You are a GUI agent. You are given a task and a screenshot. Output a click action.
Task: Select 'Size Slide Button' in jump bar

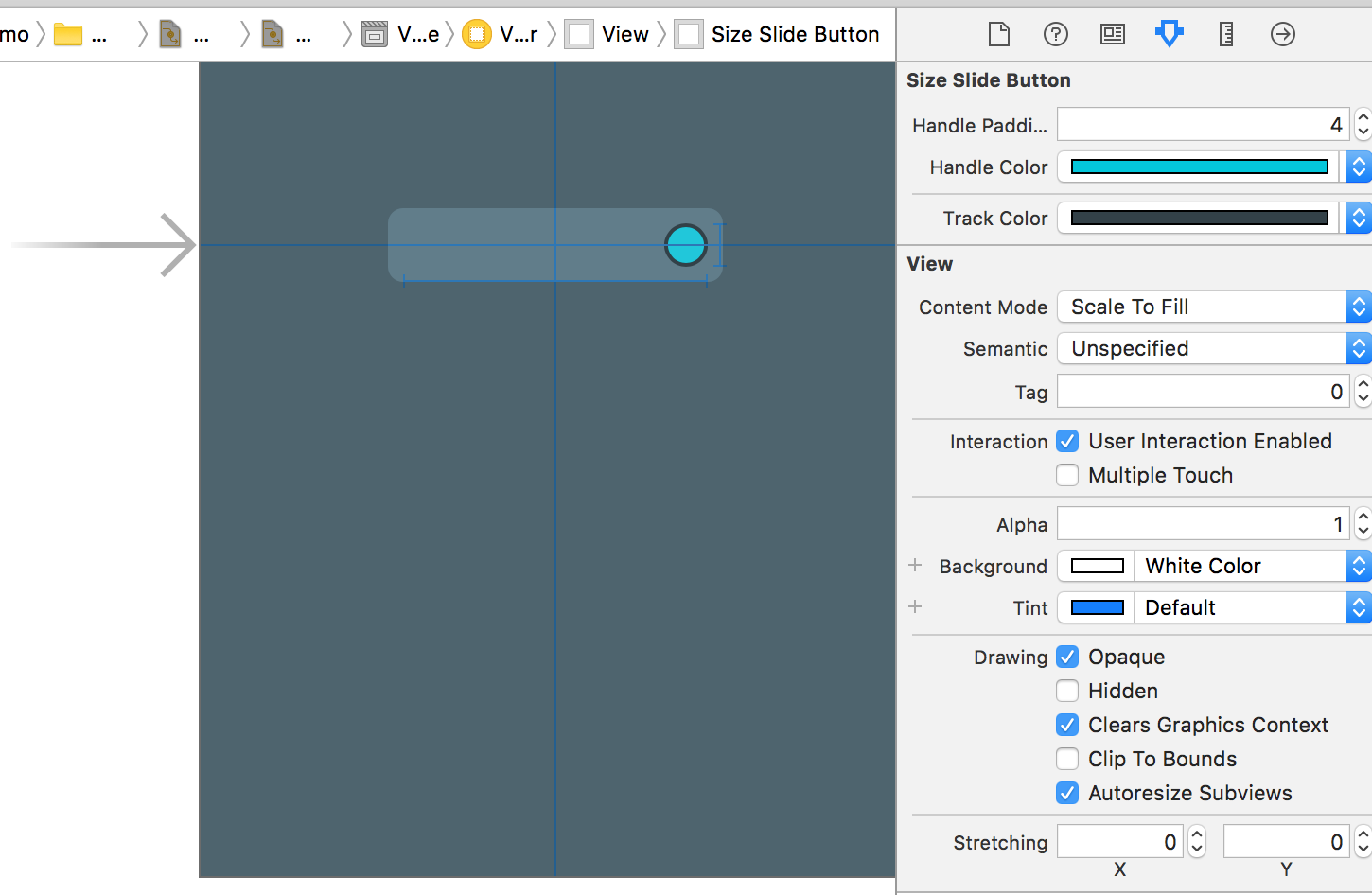778,35
